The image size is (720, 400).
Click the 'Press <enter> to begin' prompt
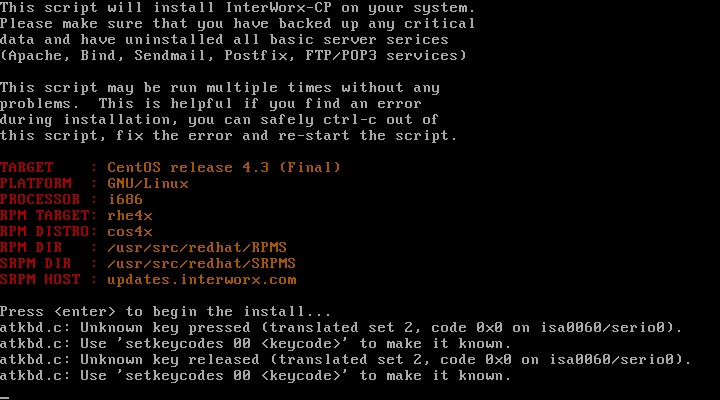point(165,312)
